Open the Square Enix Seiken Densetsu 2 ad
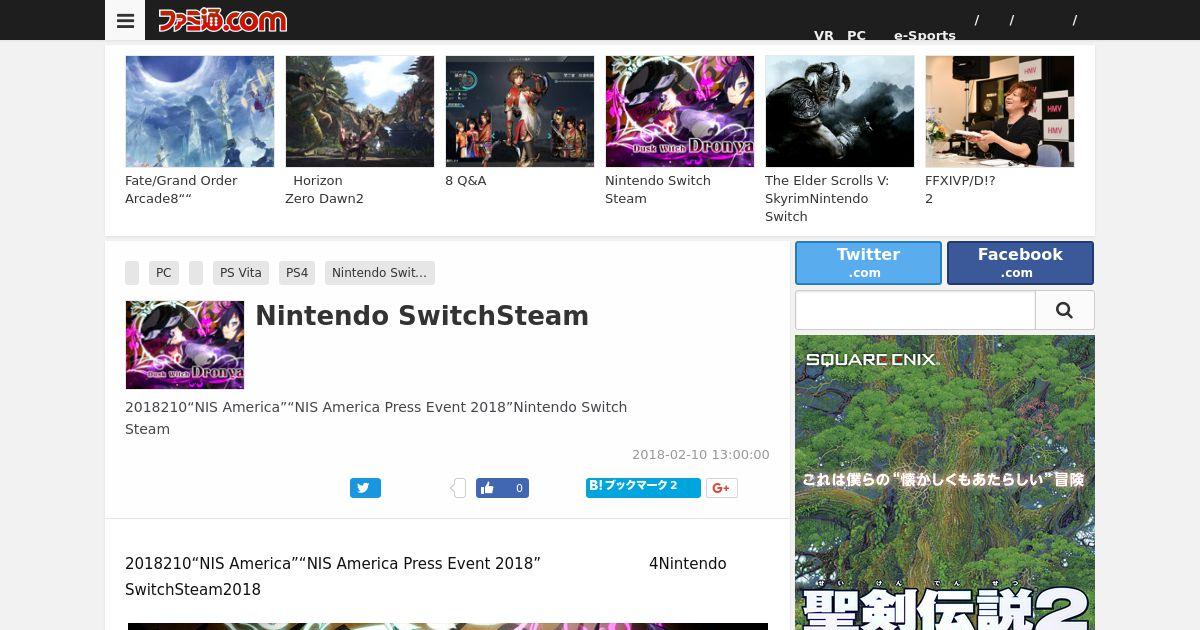The height and width of the screenshot is (630, 1200). 945,482
